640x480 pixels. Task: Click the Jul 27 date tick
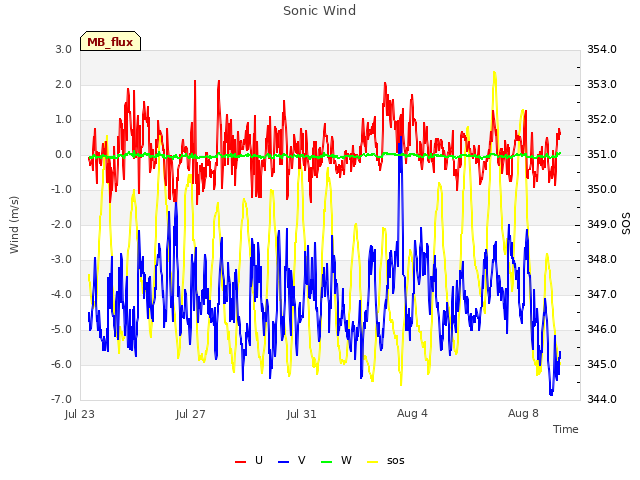(x=191, y=414)
